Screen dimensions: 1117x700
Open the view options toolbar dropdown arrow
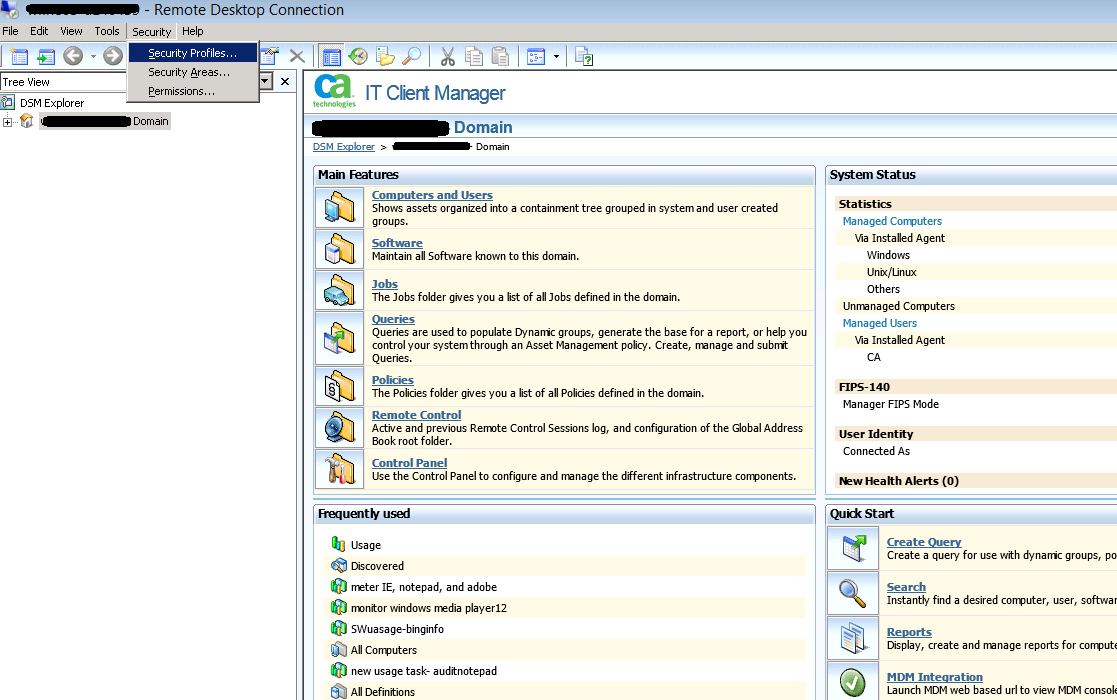(x=556, y=57)
